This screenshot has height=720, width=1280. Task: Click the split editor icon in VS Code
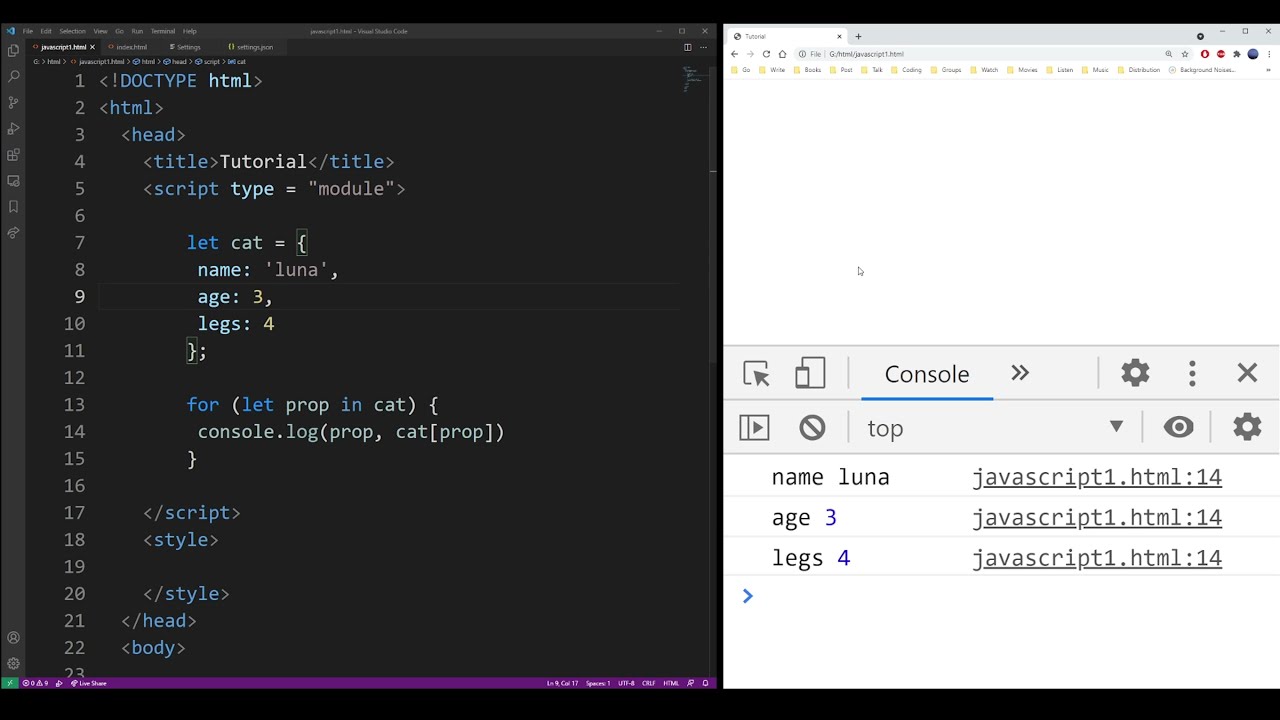click(687, 47)
